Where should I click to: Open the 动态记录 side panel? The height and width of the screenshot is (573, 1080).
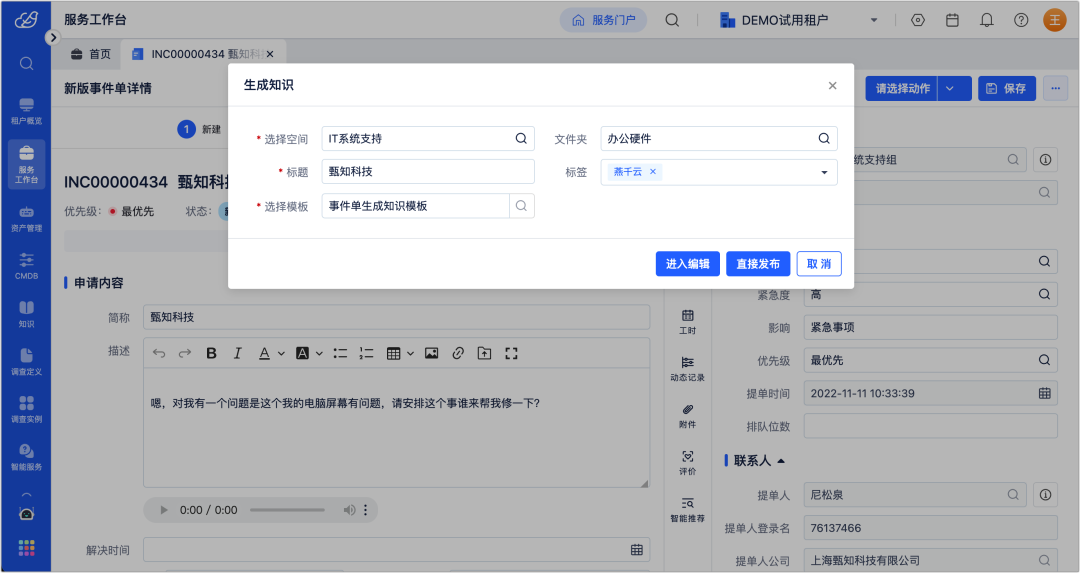click(687, 369)
